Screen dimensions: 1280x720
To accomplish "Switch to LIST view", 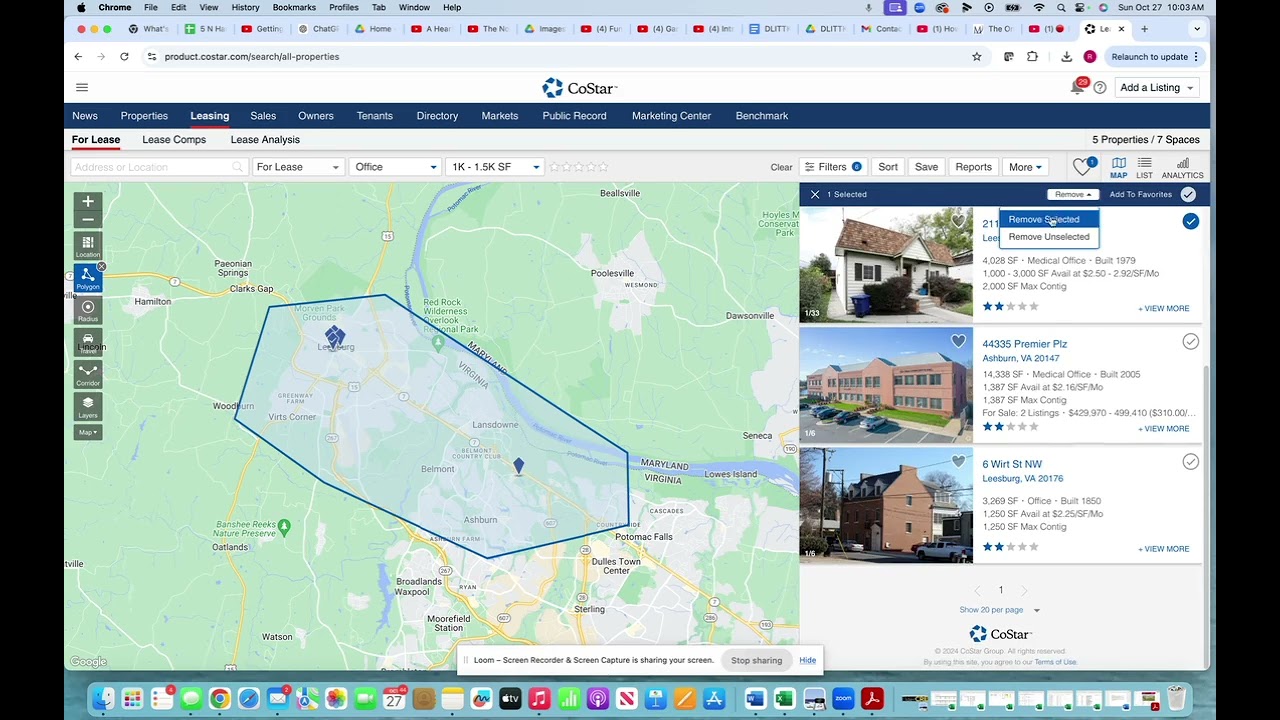I will (x=1144, y=167).
